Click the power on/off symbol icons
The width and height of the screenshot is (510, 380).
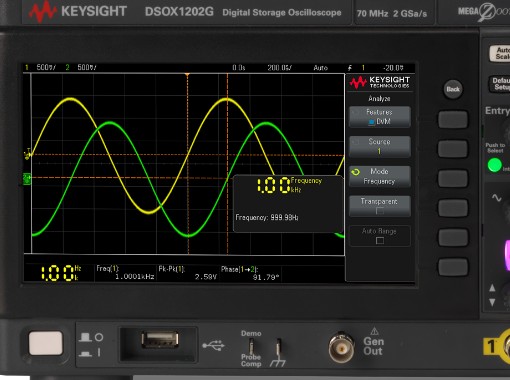pyautogui.click(x=91, y=345)
